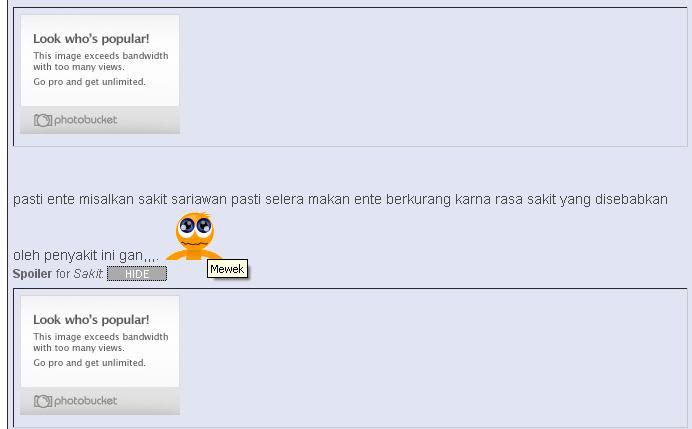Click 'Go pro and get unlimited.' under the Sakit spoiler
692x429 pixels.
coord(90,363)
